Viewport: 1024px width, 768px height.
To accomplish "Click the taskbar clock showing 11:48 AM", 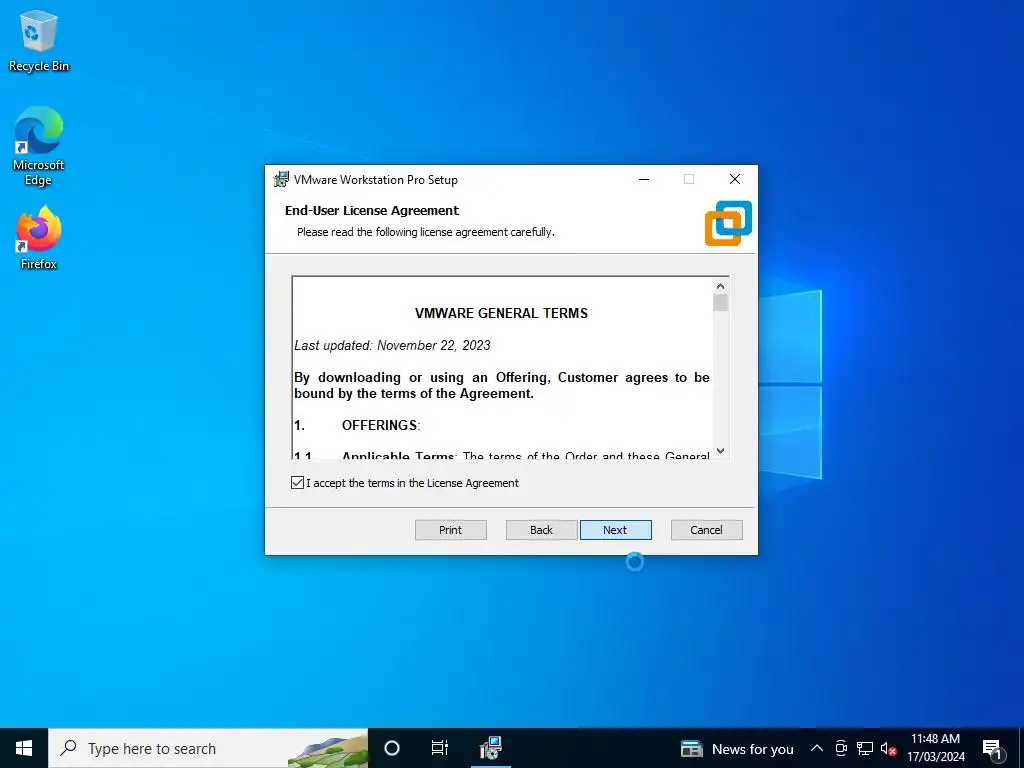I will 935,748.
